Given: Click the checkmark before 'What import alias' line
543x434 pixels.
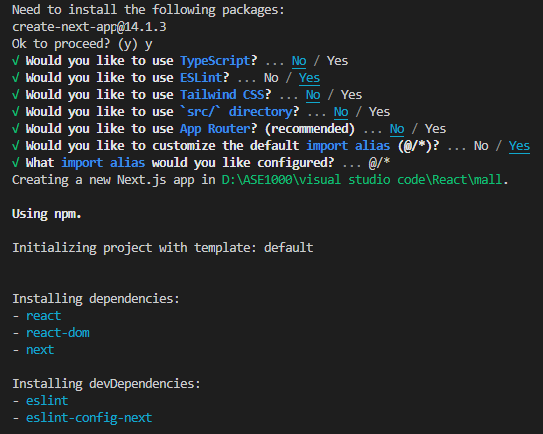Looking at the screenshot, I should (16, 163).
